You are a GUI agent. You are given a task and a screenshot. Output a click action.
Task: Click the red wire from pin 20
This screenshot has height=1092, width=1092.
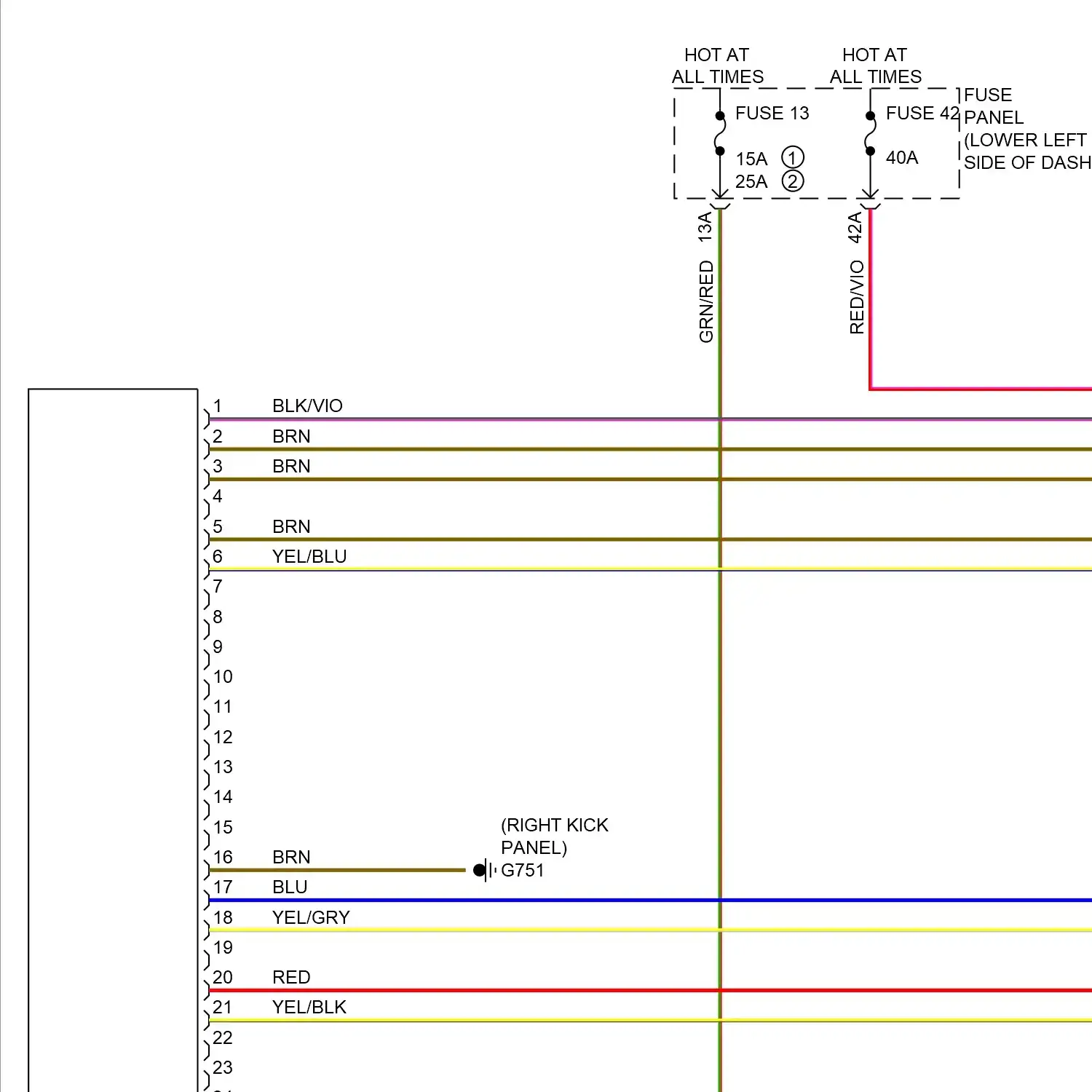(650, 990)
